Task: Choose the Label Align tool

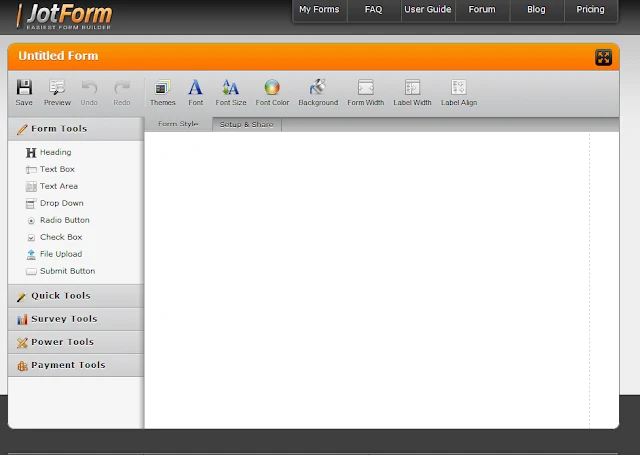Action: (459, 88)
